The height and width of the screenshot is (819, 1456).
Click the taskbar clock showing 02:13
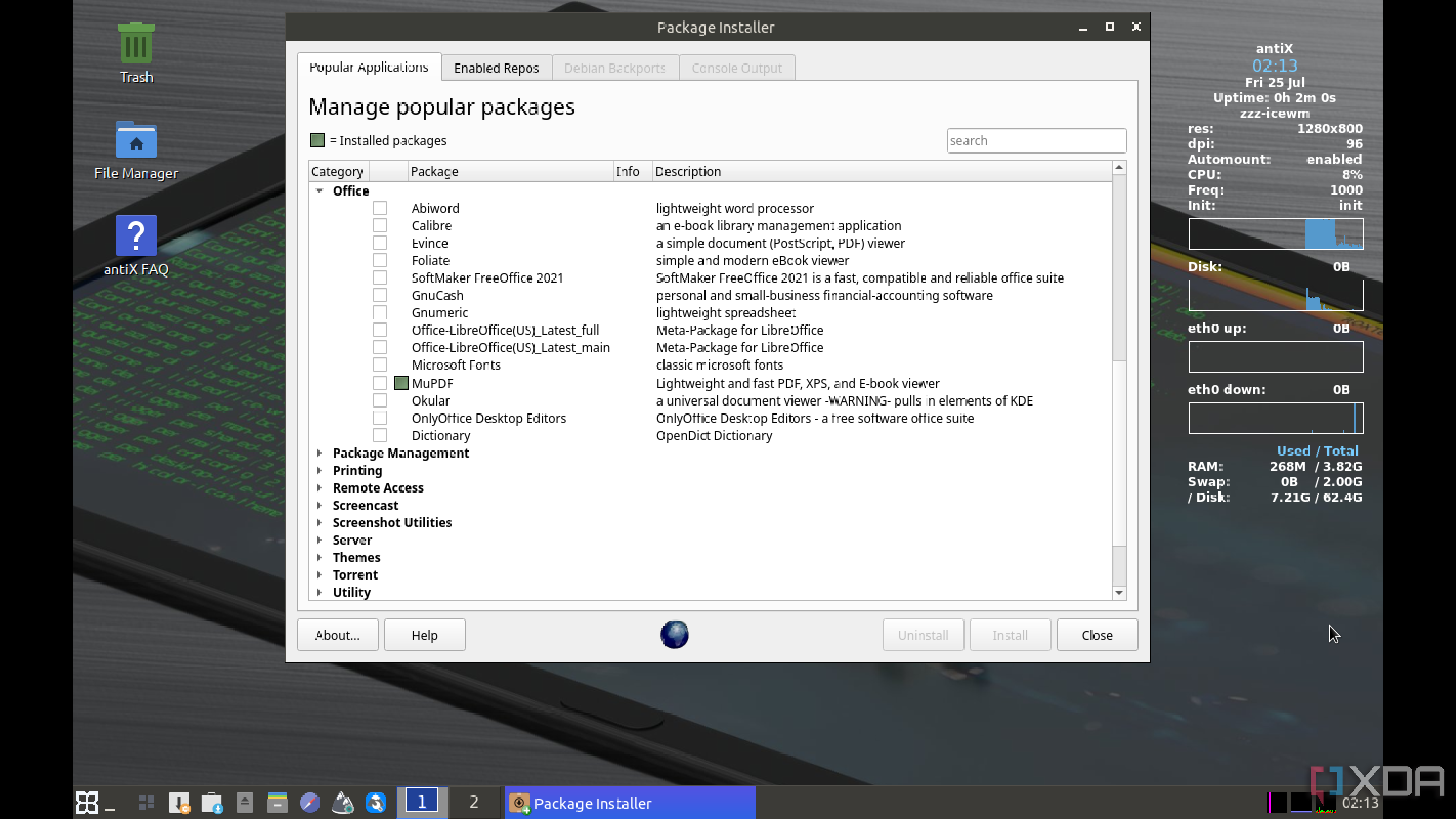coord(1360,803)
